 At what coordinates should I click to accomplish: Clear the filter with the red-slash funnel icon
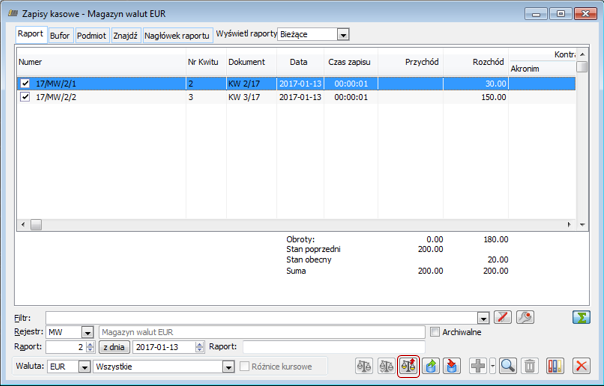[x=503, y=317]
